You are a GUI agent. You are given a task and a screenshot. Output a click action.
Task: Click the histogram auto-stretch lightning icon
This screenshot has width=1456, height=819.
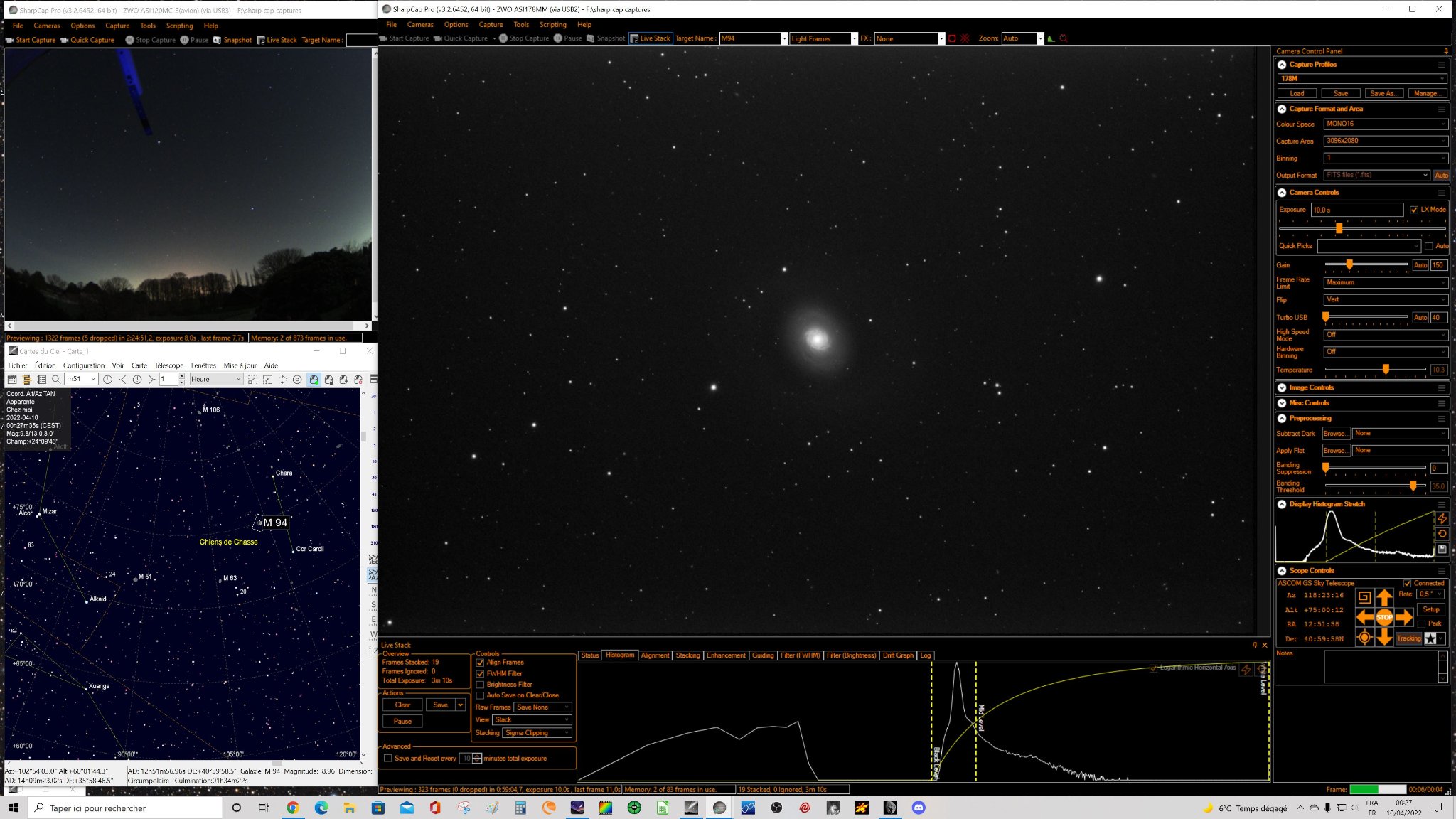click(x=1442, y=518)
